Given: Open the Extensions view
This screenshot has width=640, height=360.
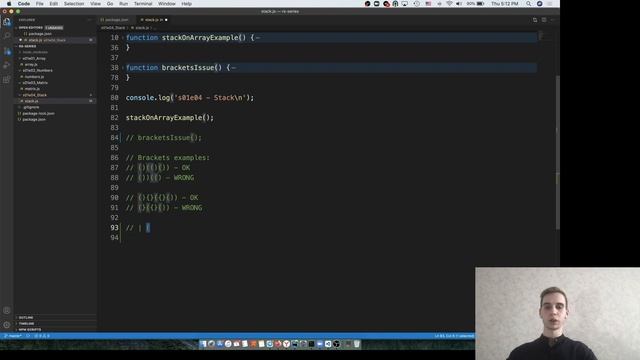Looking at the screenshot, I should [x=7, y=80].
